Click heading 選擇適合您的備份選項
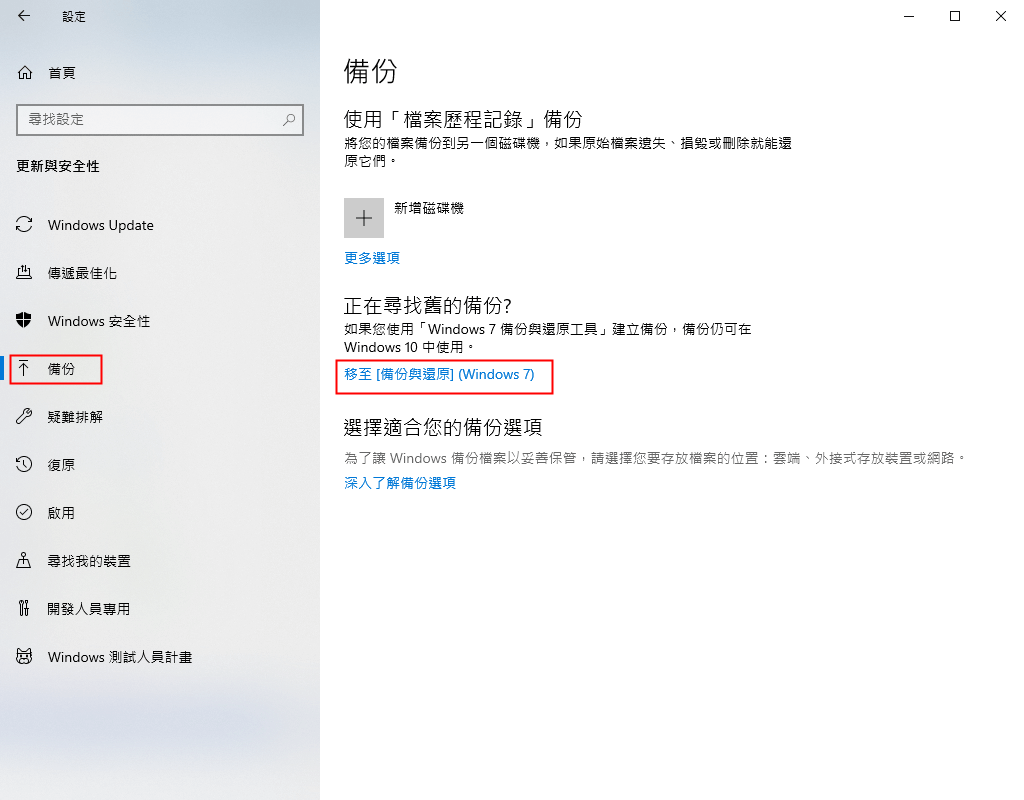This screenshot has width=1024, height=800. point(443,427)
